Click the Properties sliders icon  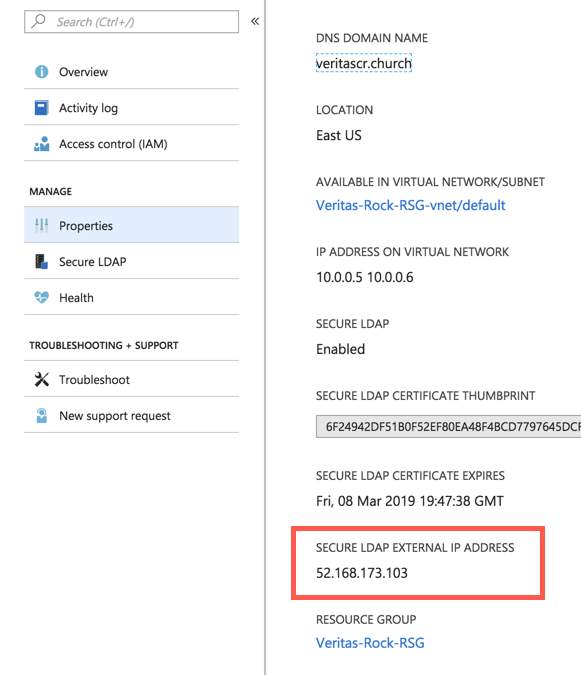pyautogui.click(x=41, y=225)
